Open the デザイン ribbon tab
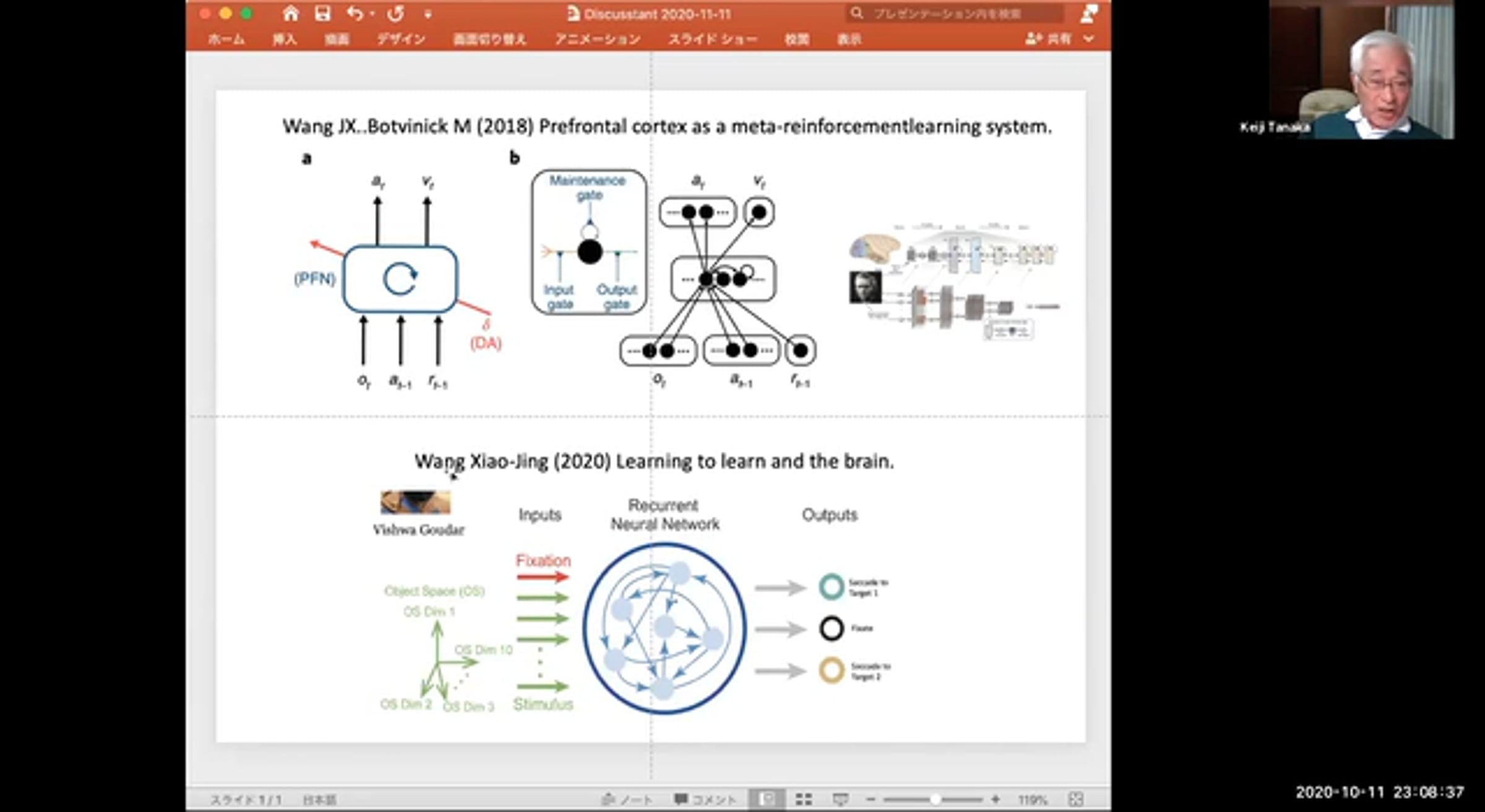 pyautogui.click(x=401, y=39)
